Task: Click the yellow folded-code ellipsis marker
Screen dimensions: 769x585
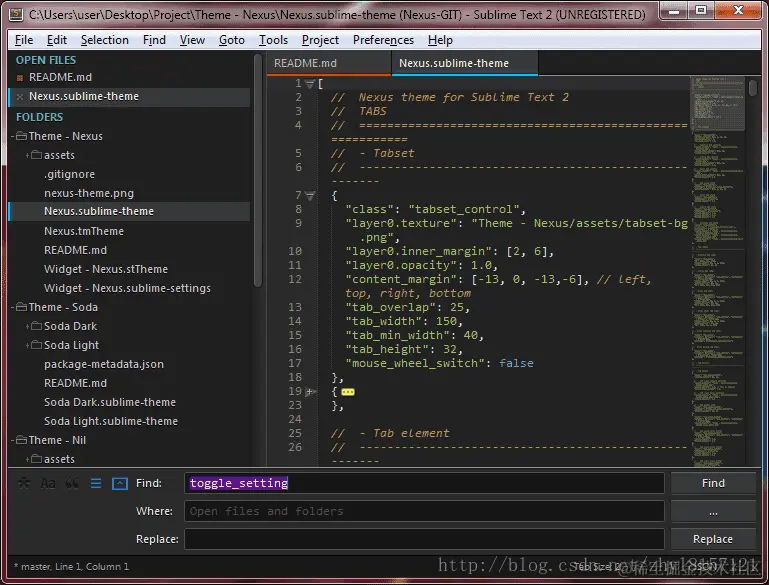Action: point(348,392)
